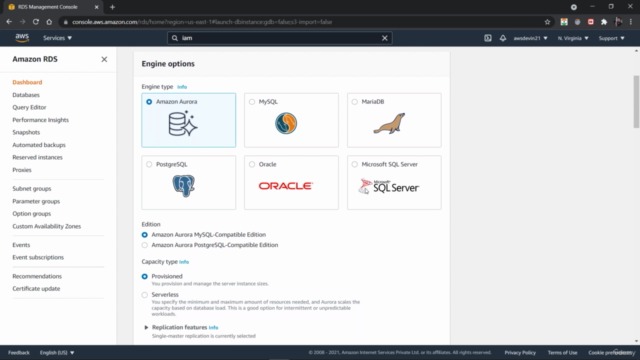This screenshot has width=640, height=360.
Task: Open Parameter groups in sidebar
Action: tap(36, 201)
